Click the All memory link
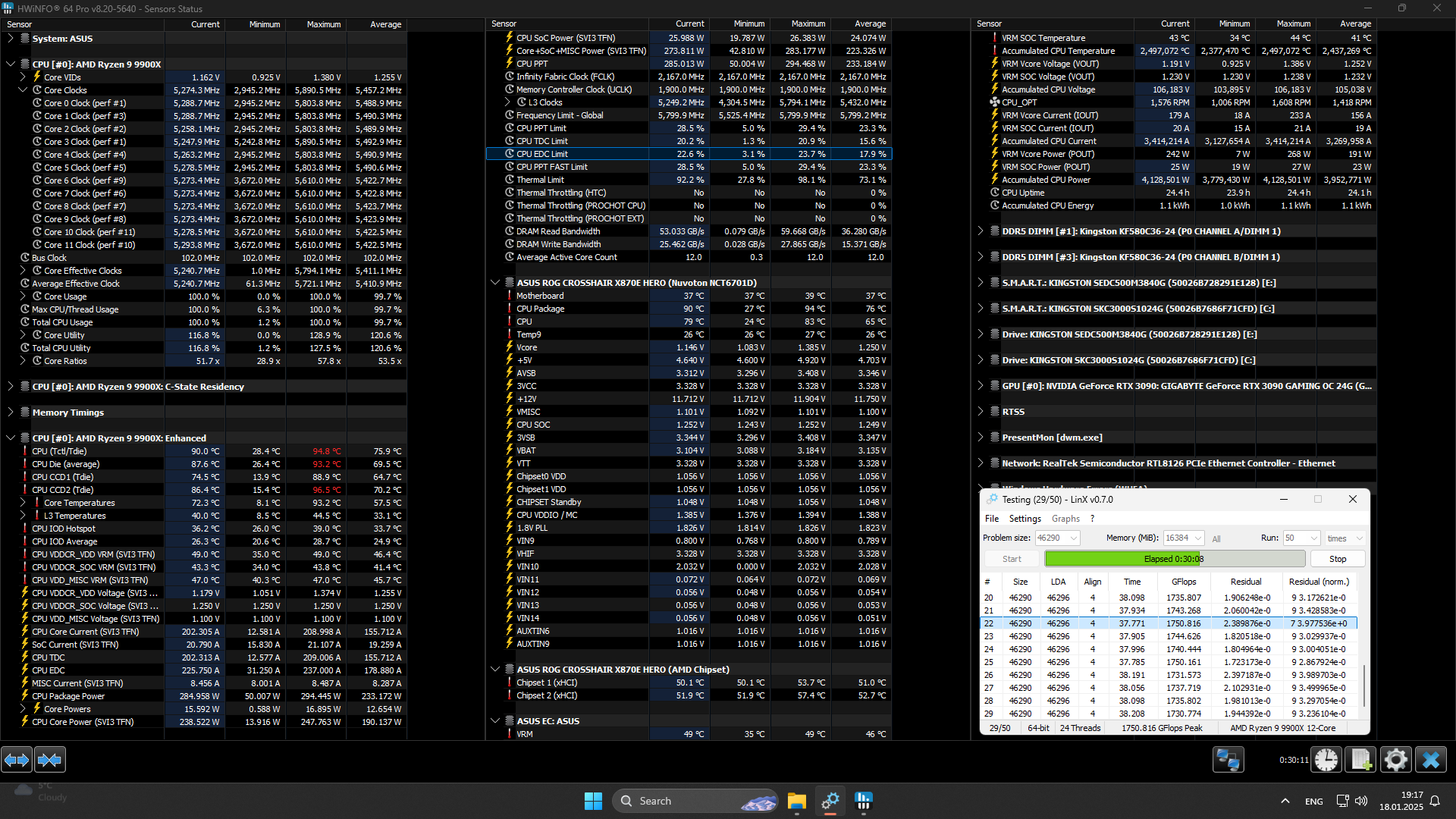Viewport: 1456px width, 819px height. [x=1216, y=539]
